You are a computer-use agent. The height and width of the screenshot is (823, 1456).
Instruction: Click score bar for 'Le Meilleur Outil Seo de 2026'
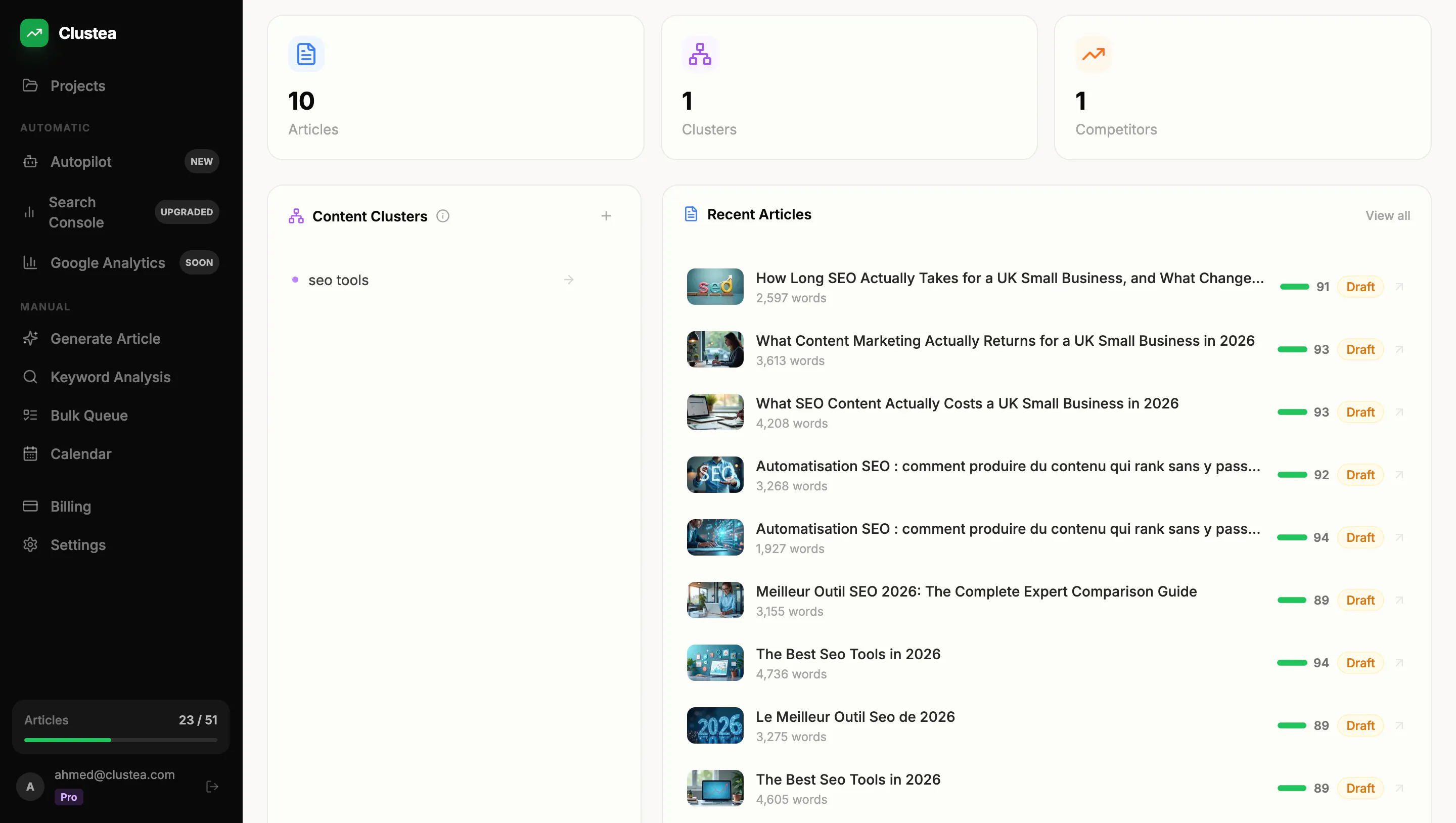coord(1292,725)
